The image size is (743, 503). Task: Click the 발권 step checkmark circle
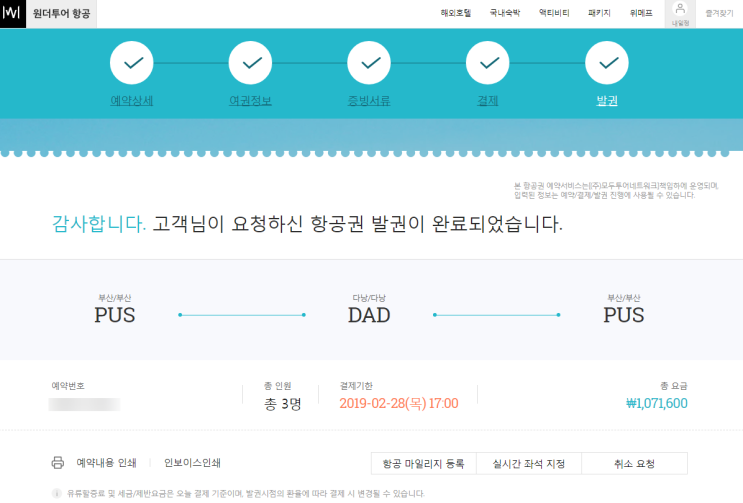point(607,63)
